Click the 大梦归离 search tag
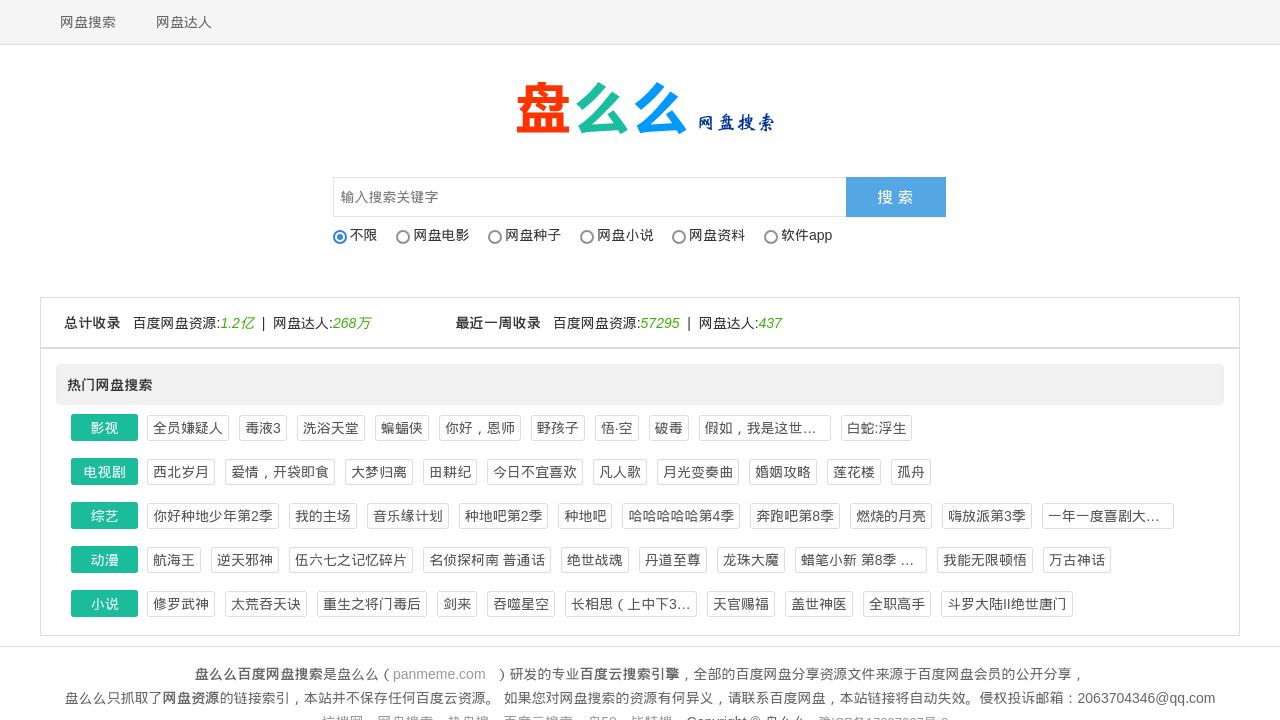Image resolution: width=1280 pixels, height=720 pixels. click(x=379, y=472)
